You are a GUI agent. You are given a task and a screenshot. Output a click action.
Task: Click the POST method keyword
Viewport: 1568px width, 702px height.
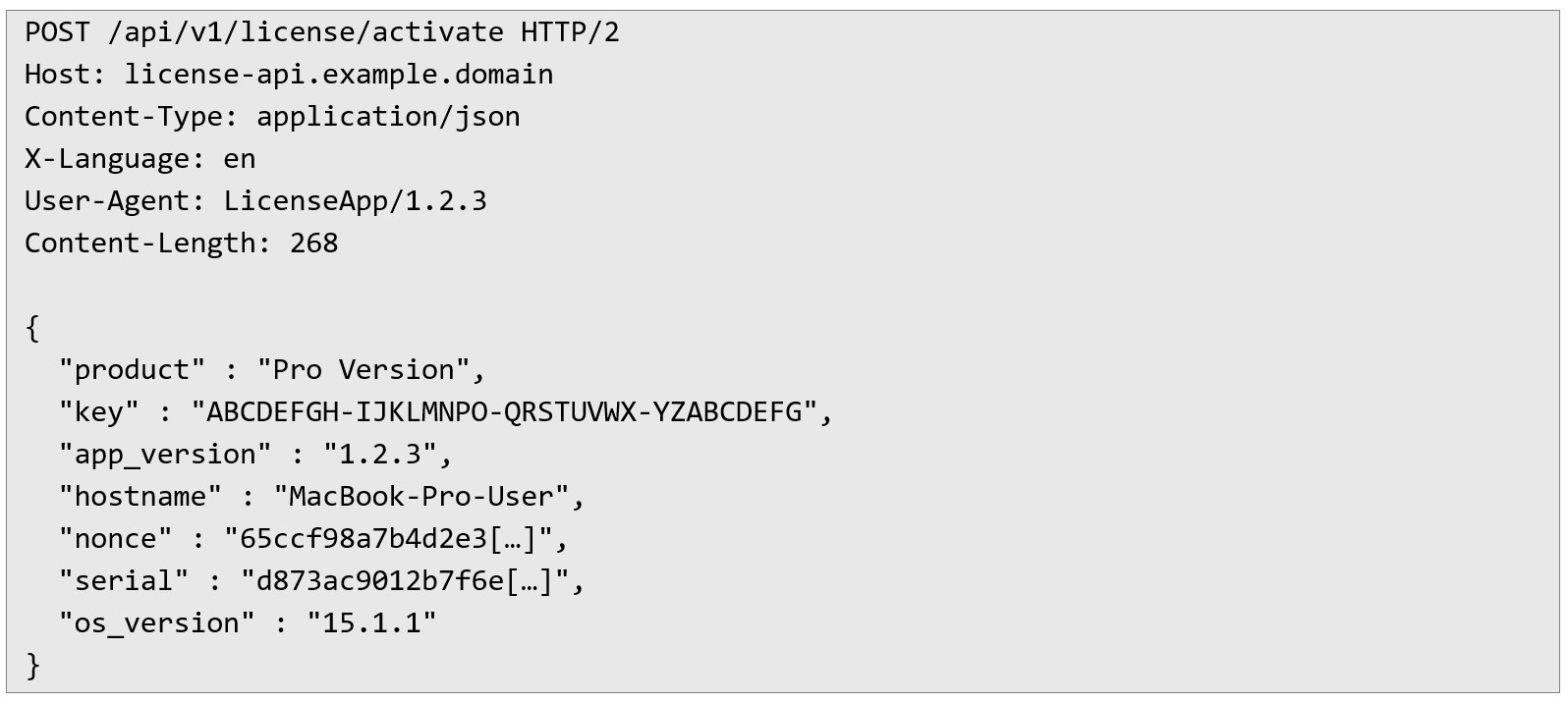point(57,32)
